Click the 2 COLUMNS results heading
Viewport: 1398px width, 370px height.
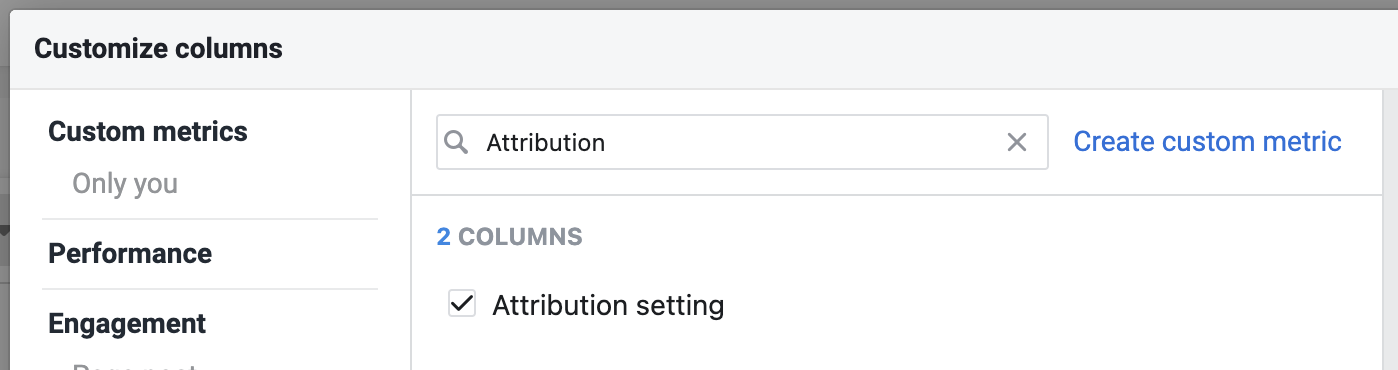(x=510, y=237)
